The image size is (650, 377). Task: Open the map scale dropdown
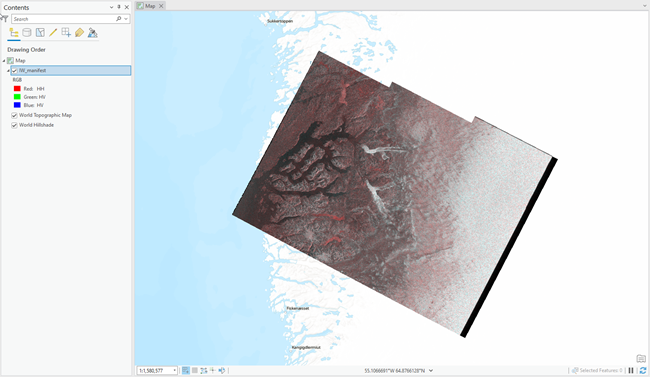[175, 370]
